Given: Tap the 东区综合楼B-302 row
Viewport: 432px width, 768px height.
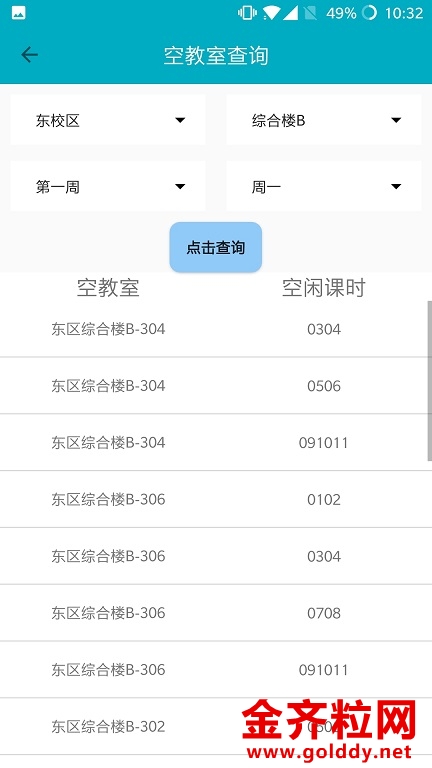Looking at the screenshot, I should pyautogui.click(x=216, y=726).
